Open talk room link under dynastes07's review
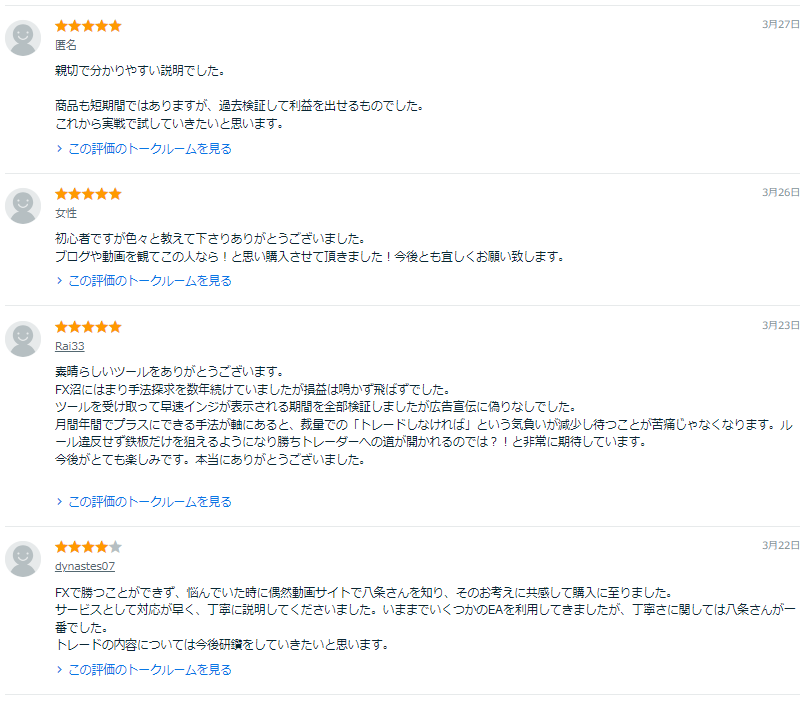 click(149, 670)
